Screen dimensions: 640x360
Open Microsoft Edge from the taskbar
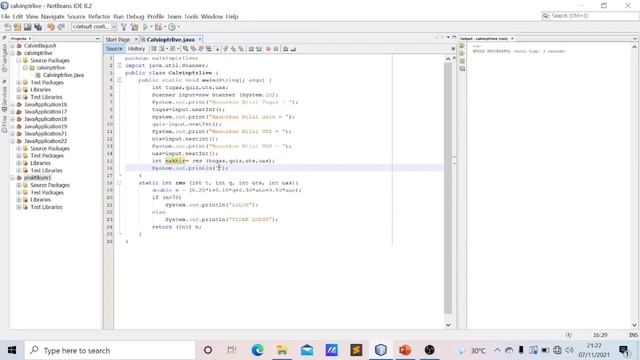pyautogui.click(x=258, y=350)
